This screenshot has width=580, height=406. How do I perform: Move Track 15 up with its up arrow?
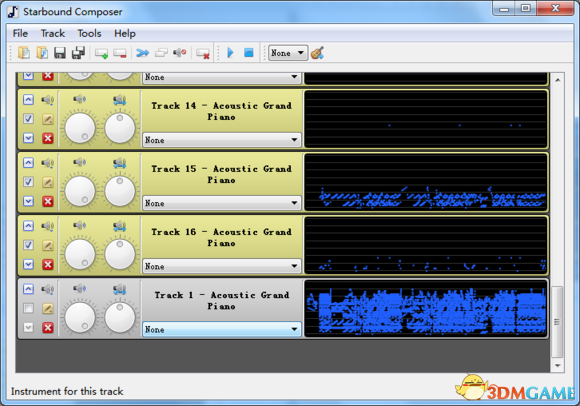[28, 163]
